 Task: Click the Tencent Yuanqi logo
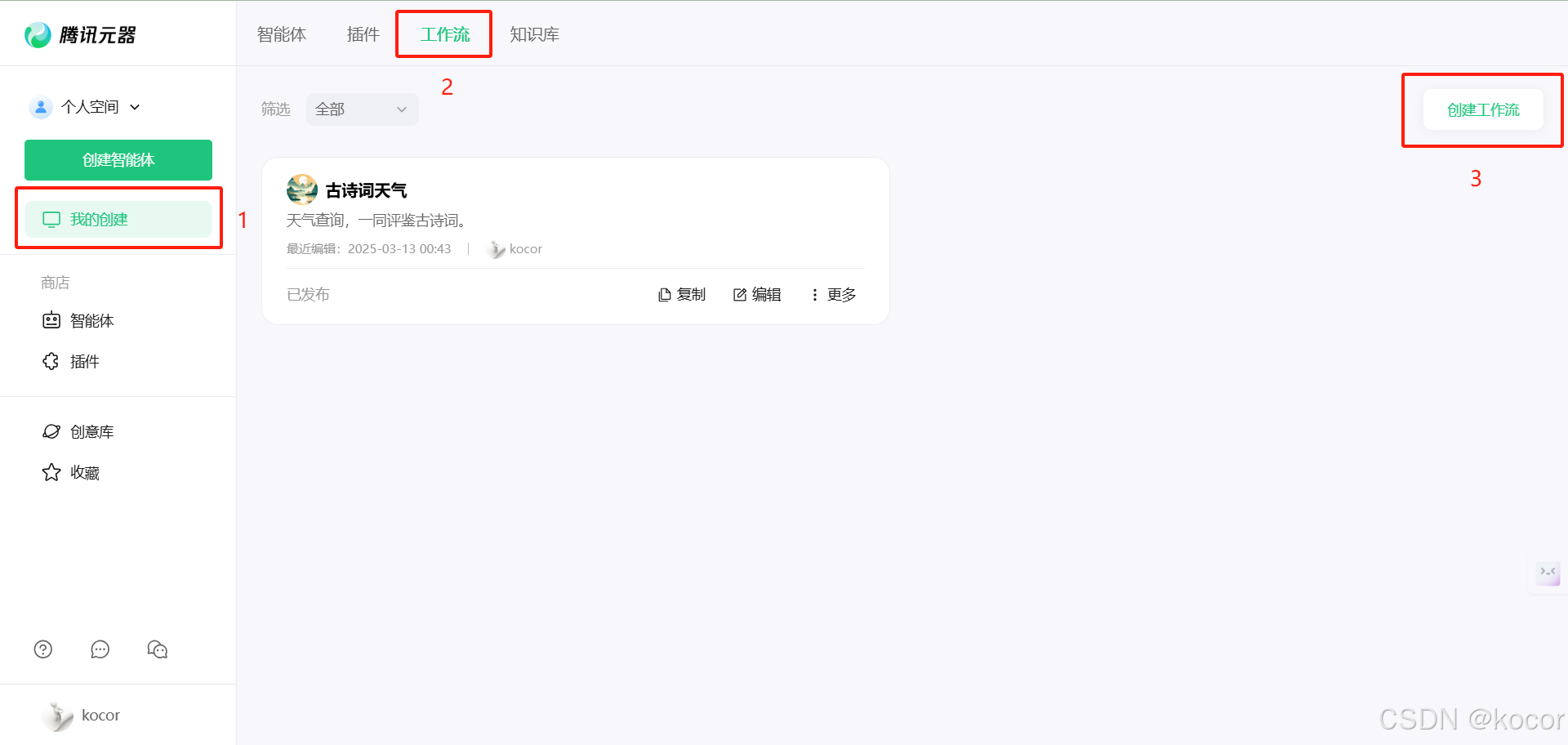coord(80,35)
